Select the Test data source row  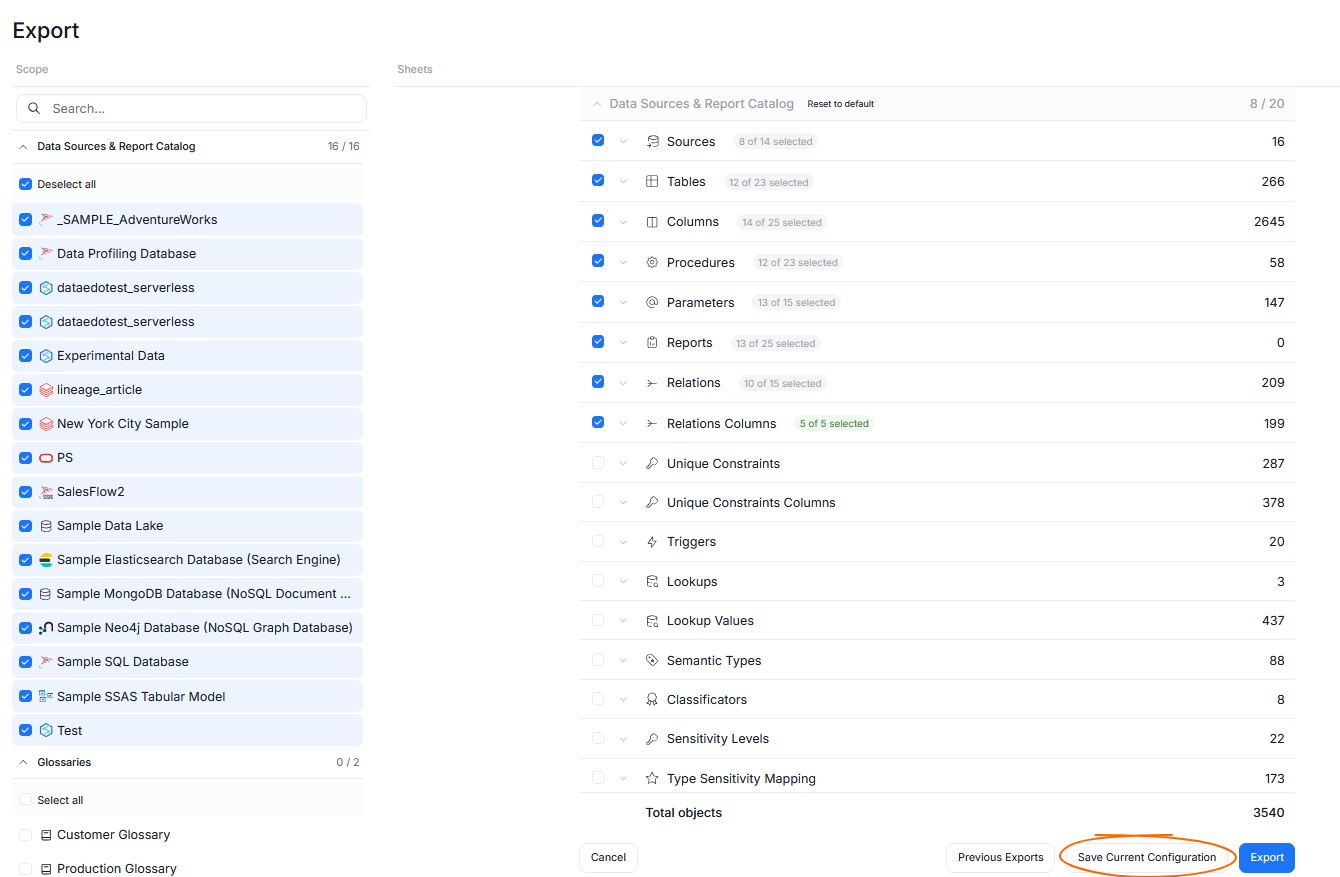pos(187,730)
